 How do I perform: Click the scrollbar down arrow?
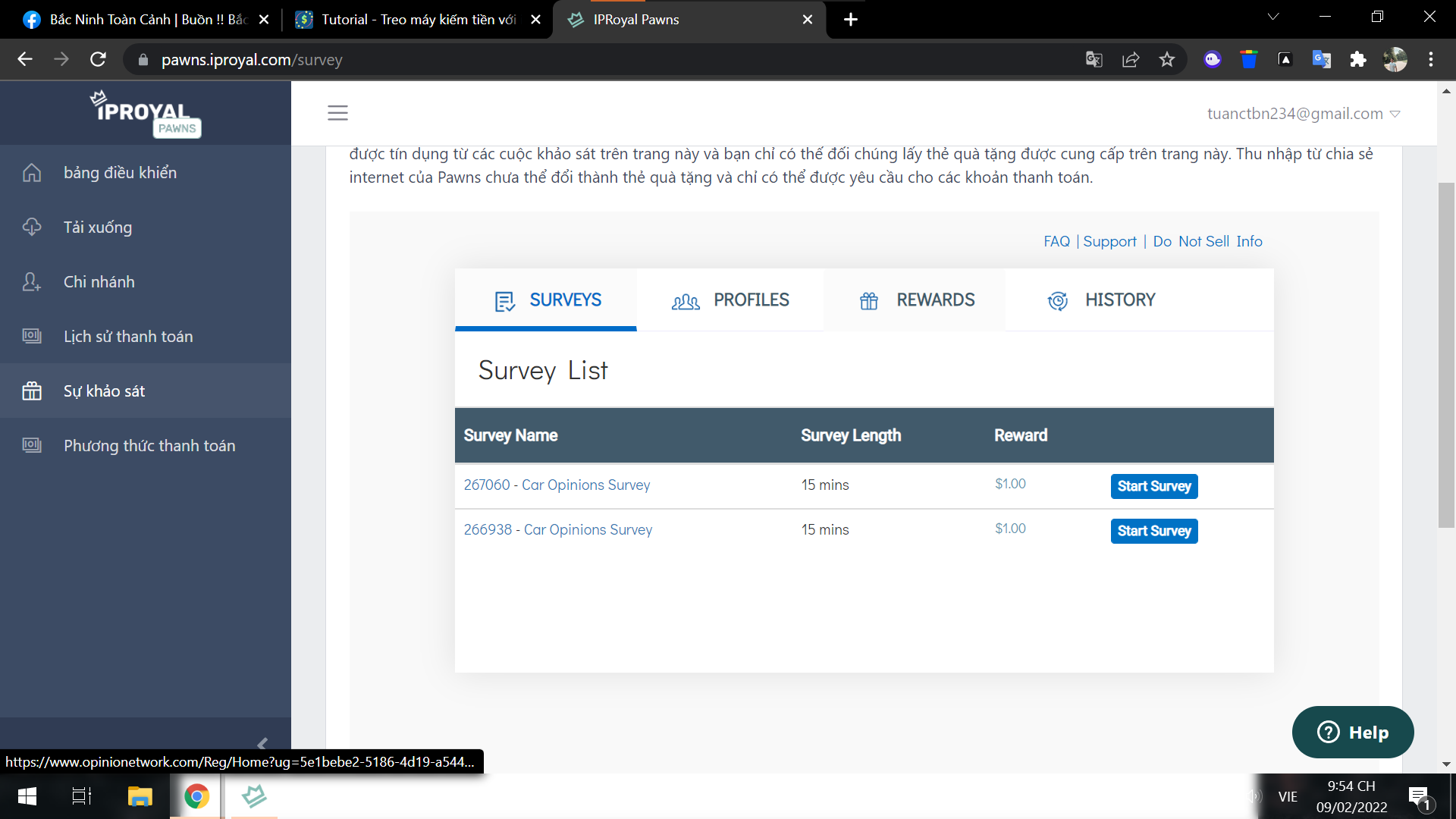pos(1446,764)
